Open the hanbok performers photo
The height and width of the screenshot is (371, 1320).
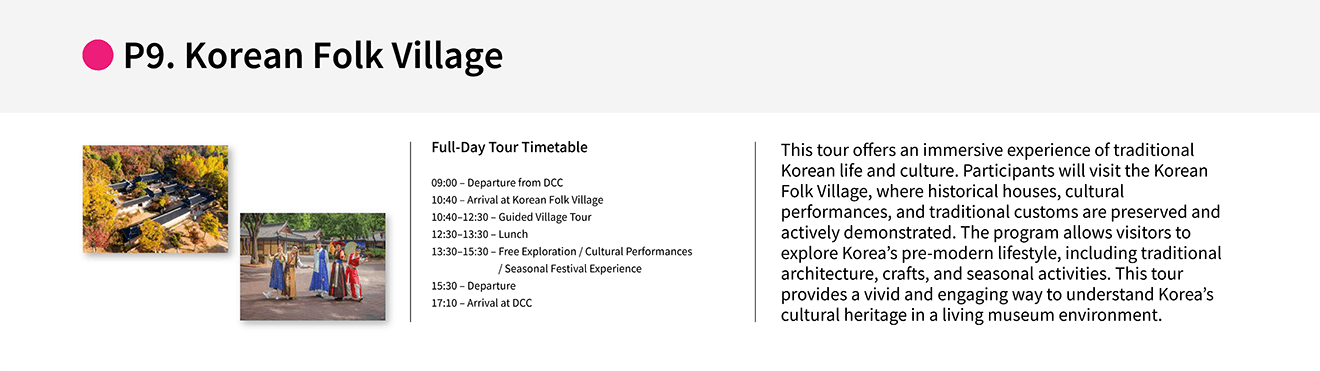(x=313, y=266)
